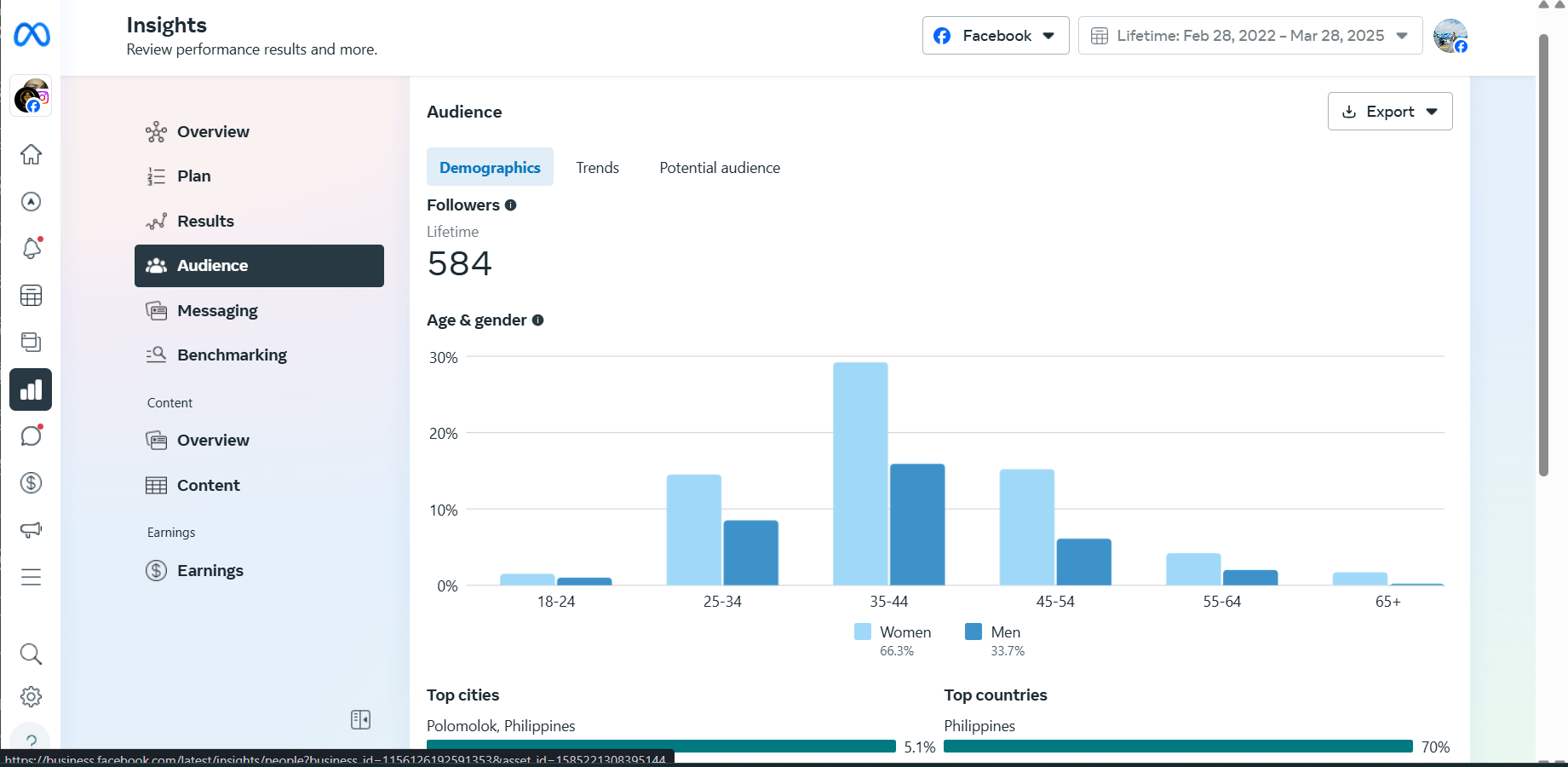The width and height of the screenshot is (1568, 767).
Task: Switch to the Potential audience tab
Action: coord(719,168)
